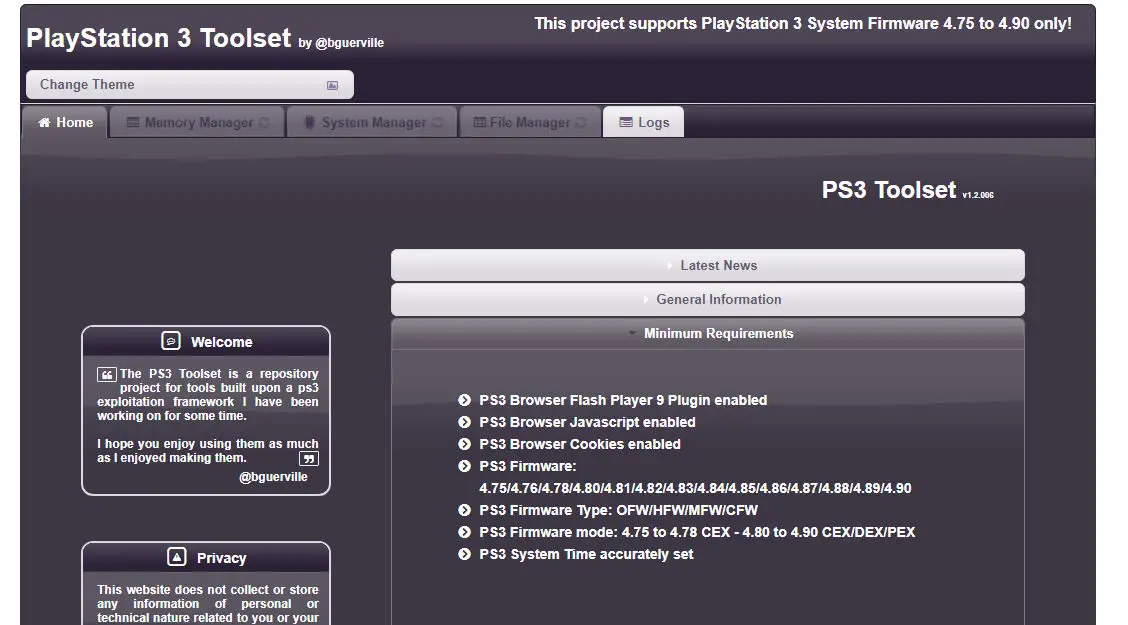Click the by @bguerville header credit
Screen dimensions: 1128x625
(x=341, y=43)
